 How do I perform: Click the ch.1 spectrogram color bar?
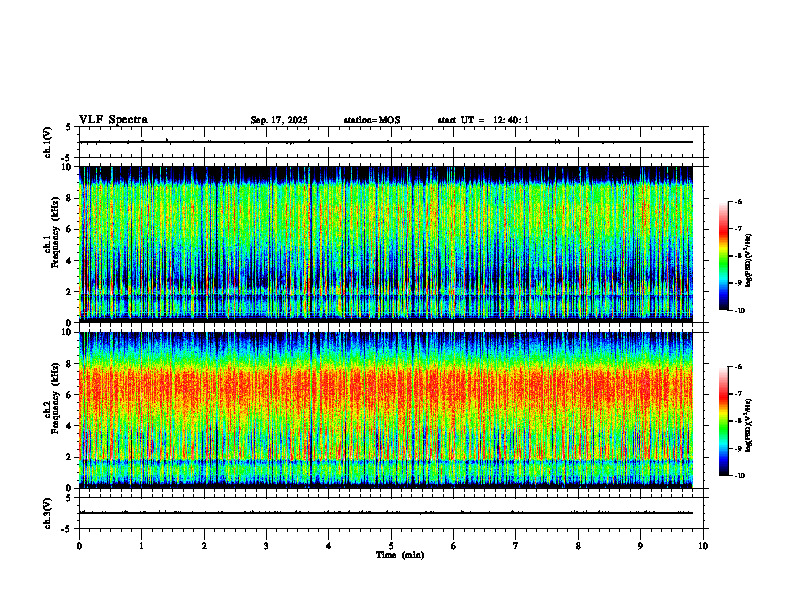click(x=723, y=255)
